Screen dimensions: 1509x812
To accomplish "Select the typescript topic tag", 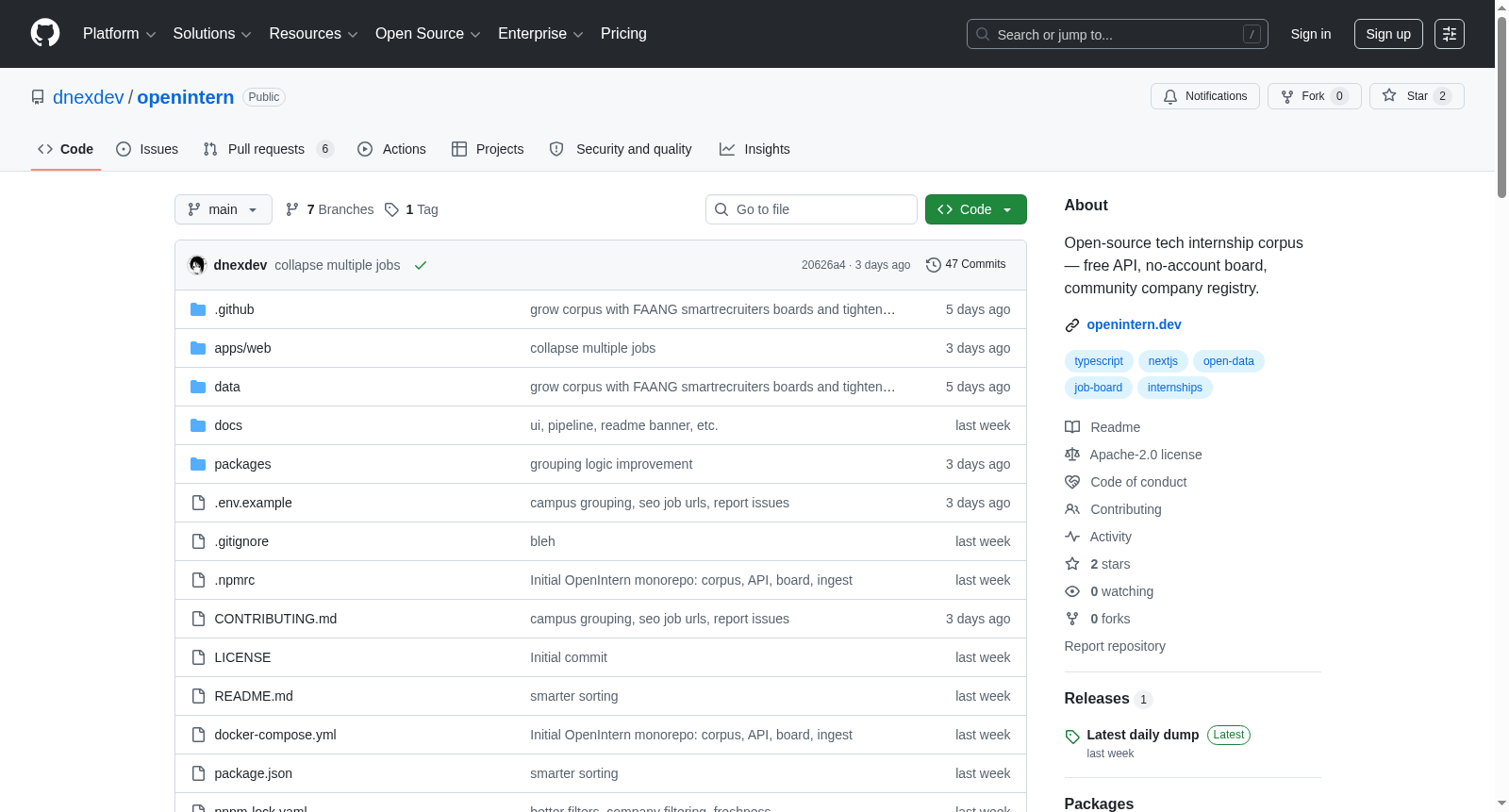I will tap(1099, 361).
